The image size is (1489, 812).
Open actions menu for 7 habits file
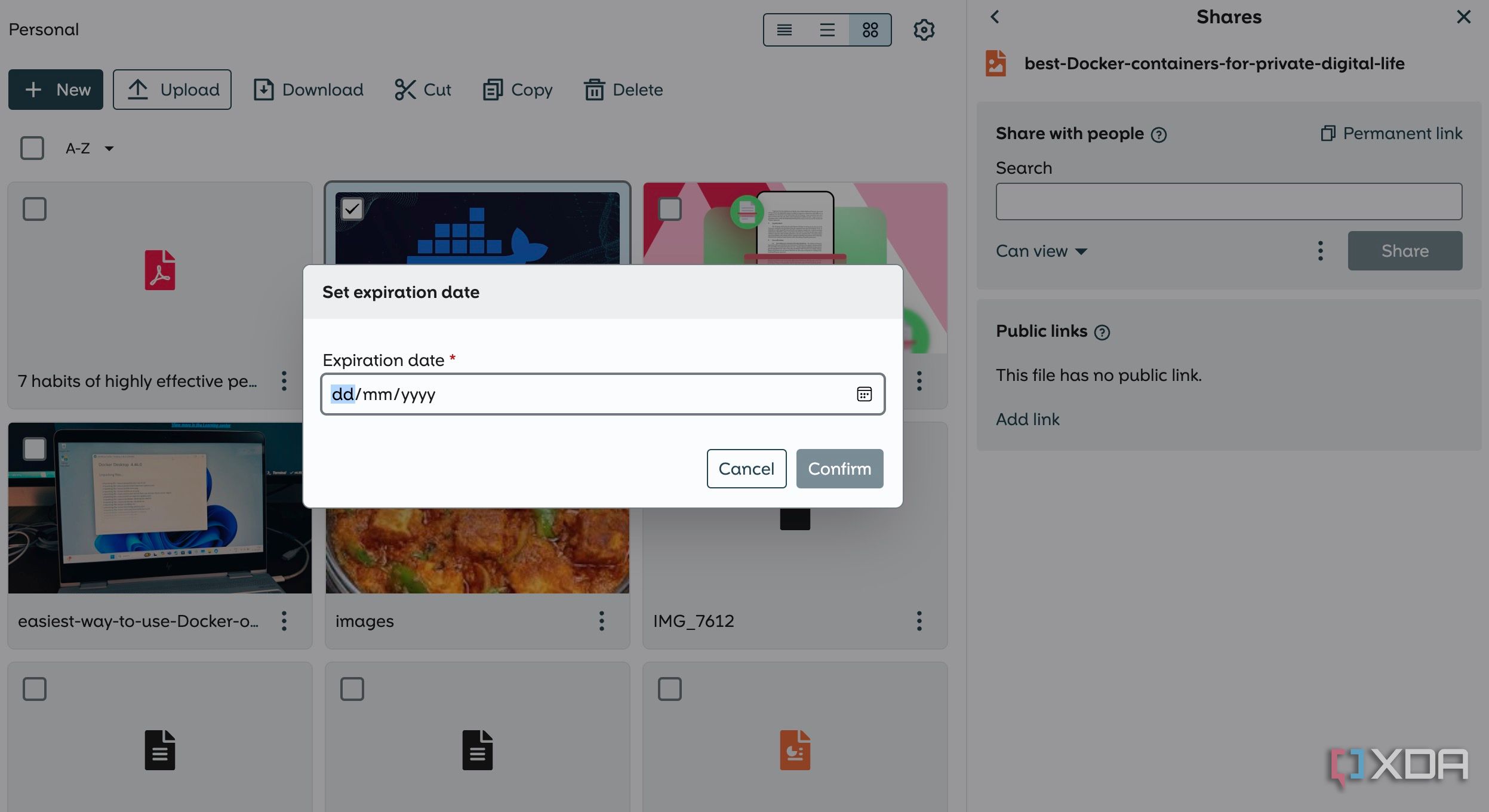pos(284,381)
